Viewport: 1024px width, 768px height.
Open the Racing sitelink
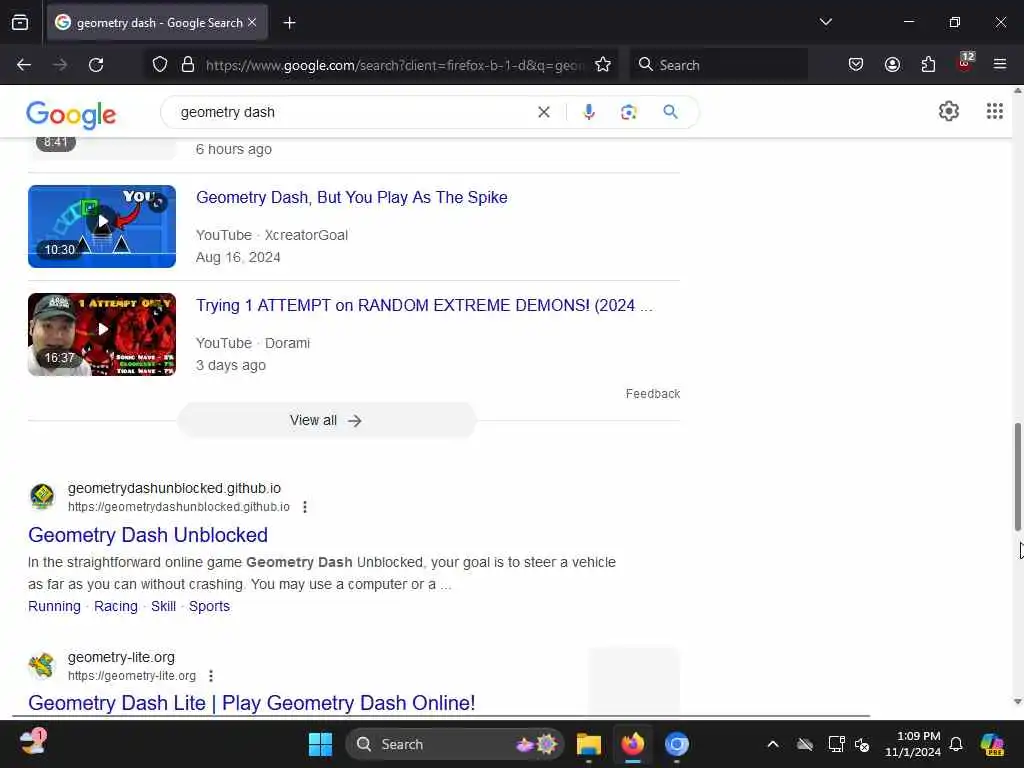coord(116,606)
